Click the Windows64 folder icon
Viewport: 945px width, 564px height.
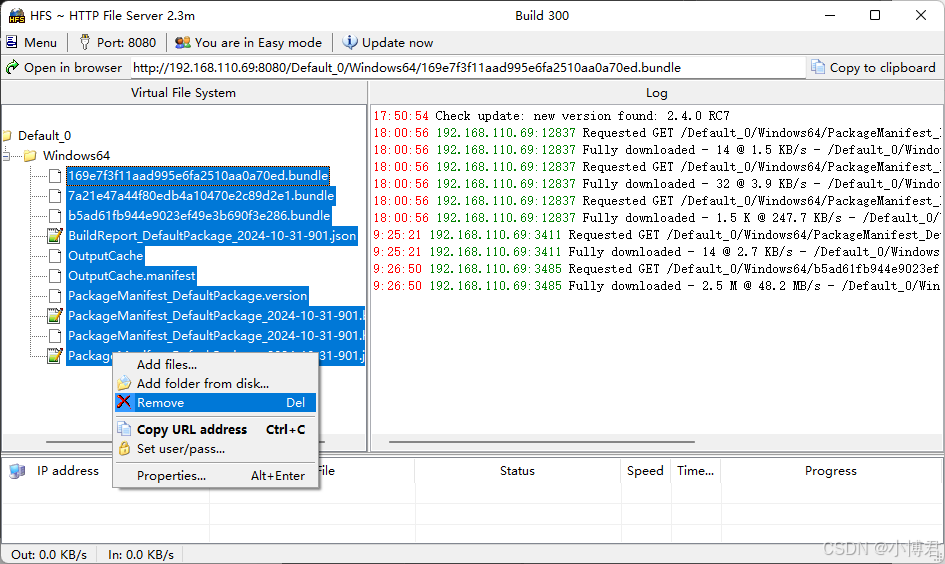click(30, 155)
